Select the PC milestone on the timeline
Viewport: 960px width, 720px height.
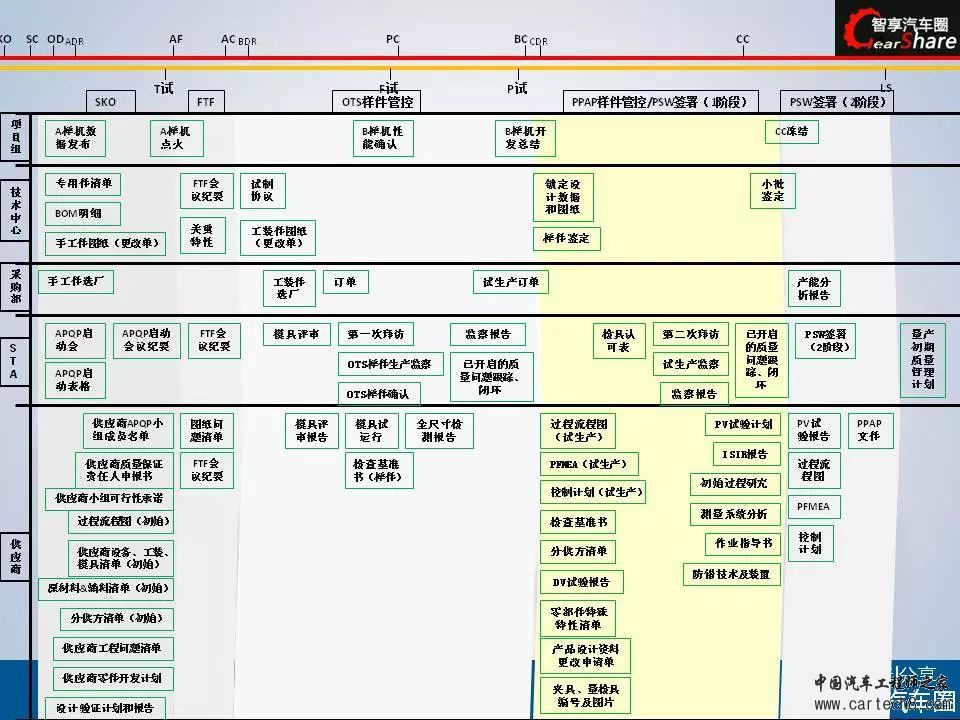pyautogui.click(x=393, y=39)
